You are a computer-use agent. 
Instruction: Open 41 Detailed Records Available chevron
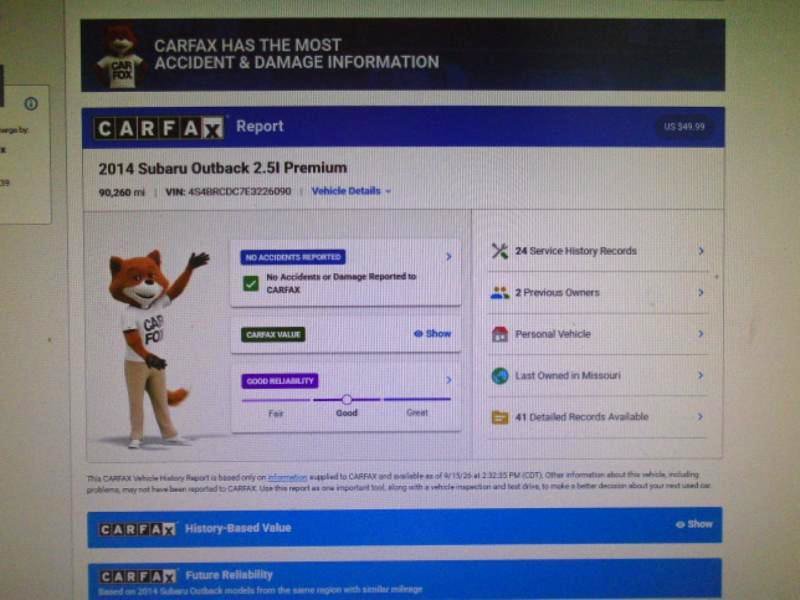point(700,417)
